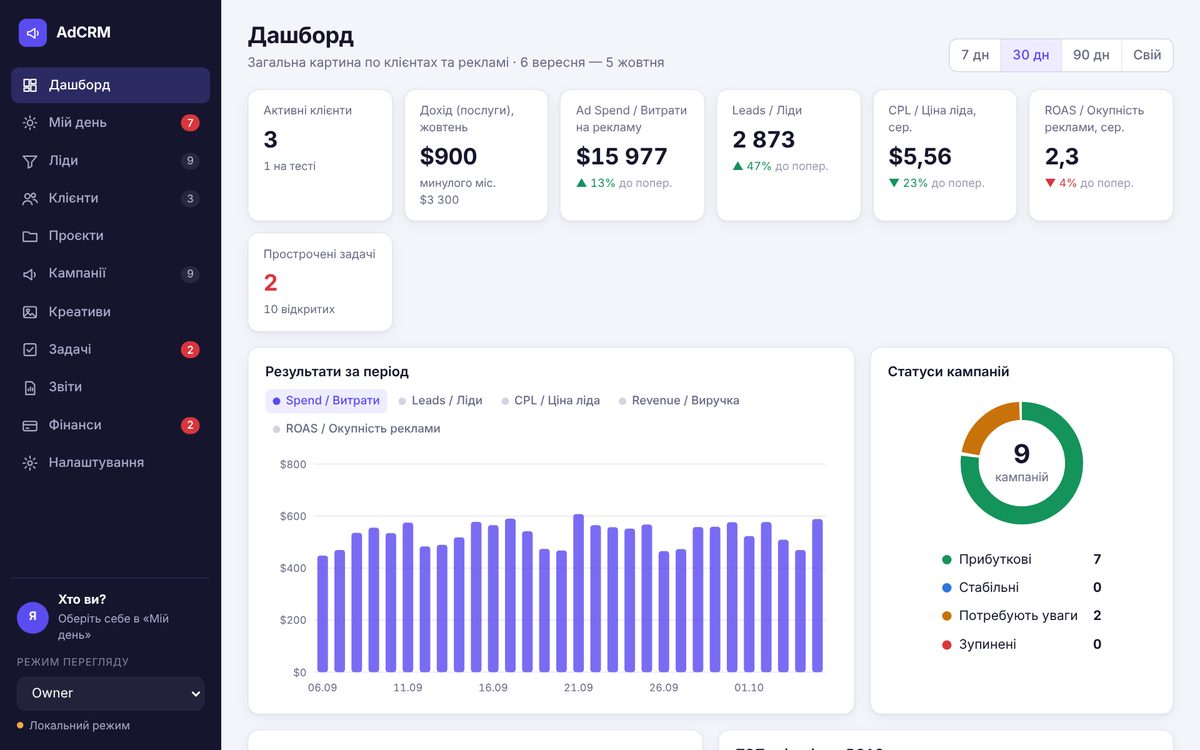1200x750 pixels.
Task: Toggle the Revenue / Виручка chart metric
Action: click(x=679, y=401)
